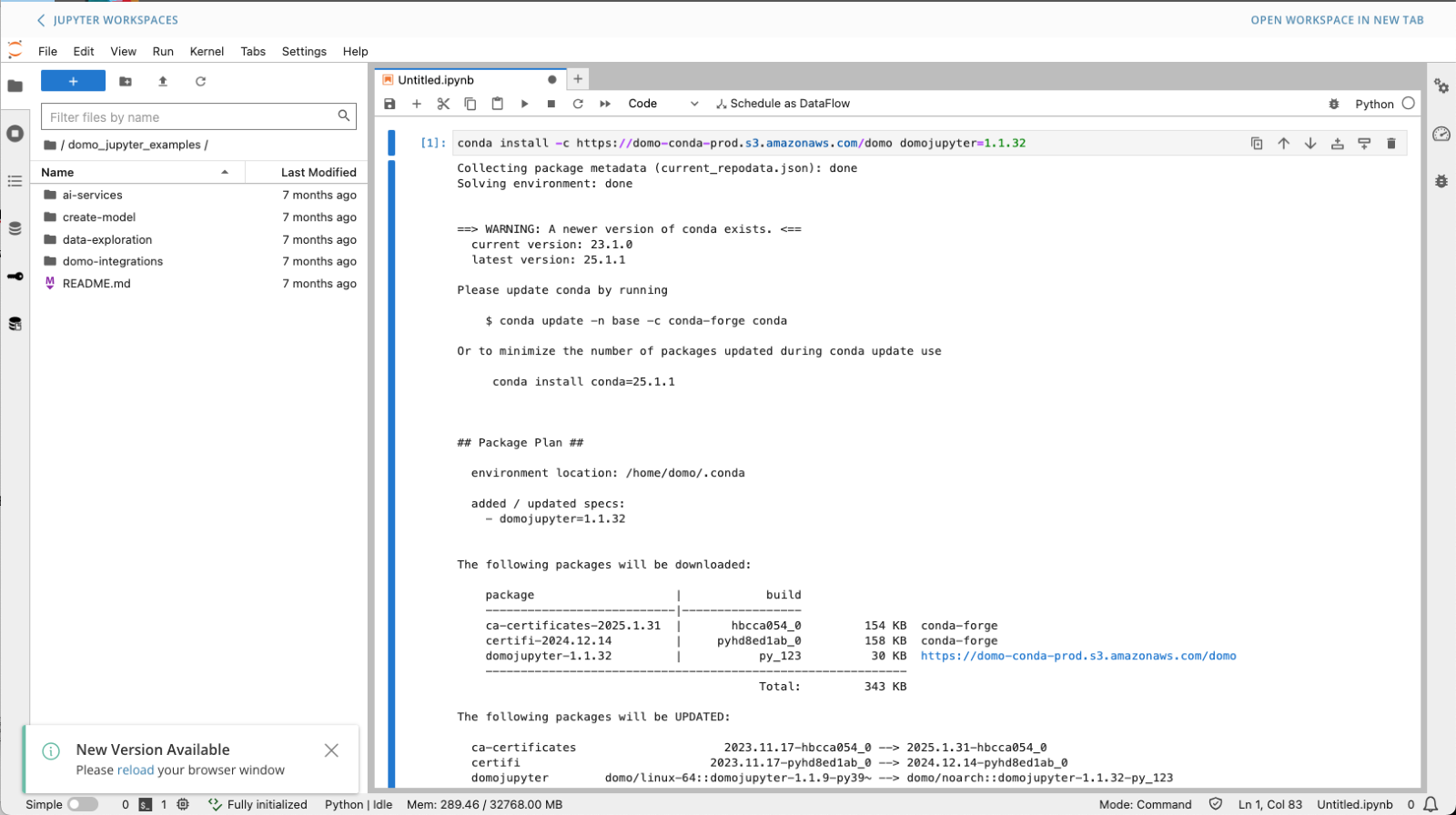The image size is (1456, 815).
Task: Open the Tabs menu
Action: (253, 51)
